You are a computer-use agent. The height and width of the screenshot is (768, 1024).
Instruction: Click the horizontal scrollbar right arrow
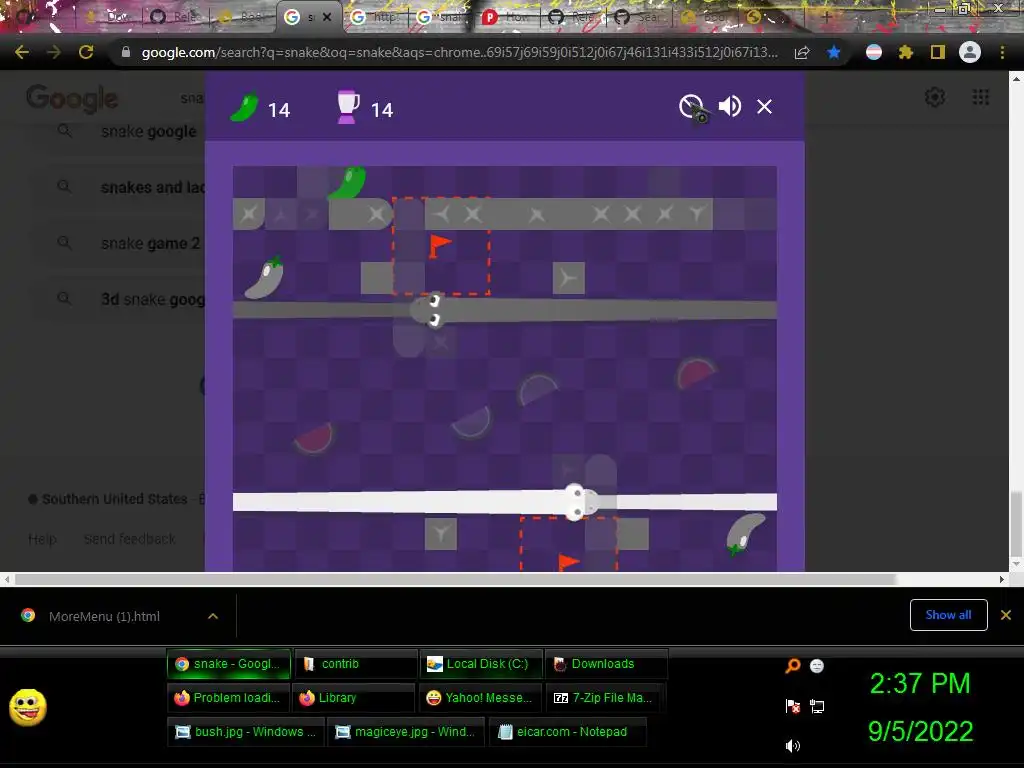coord(1002,579)
